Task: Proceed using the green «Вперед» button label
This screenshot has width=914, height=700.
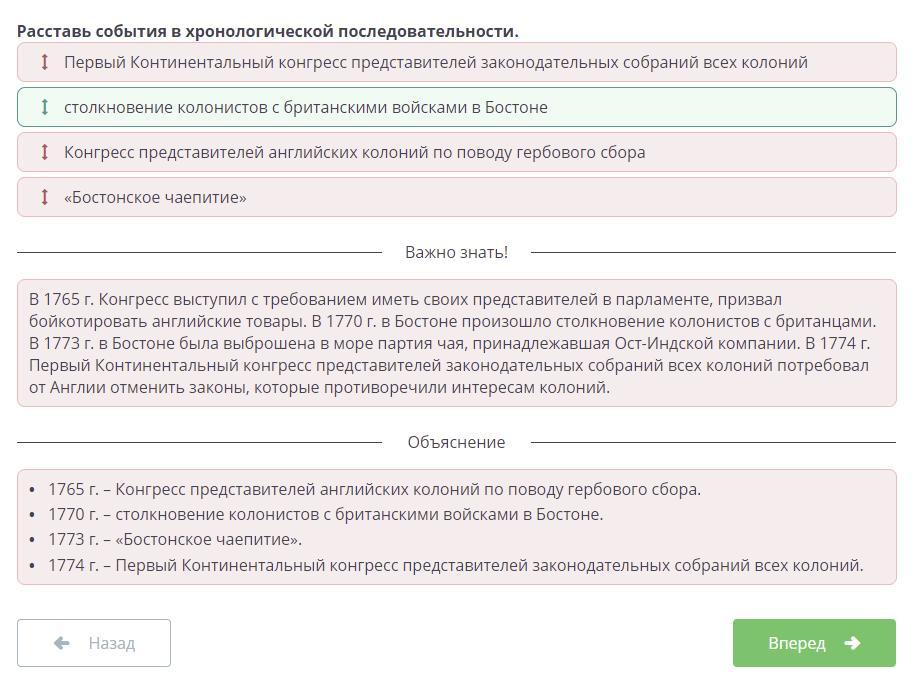Action: [796, 643]
